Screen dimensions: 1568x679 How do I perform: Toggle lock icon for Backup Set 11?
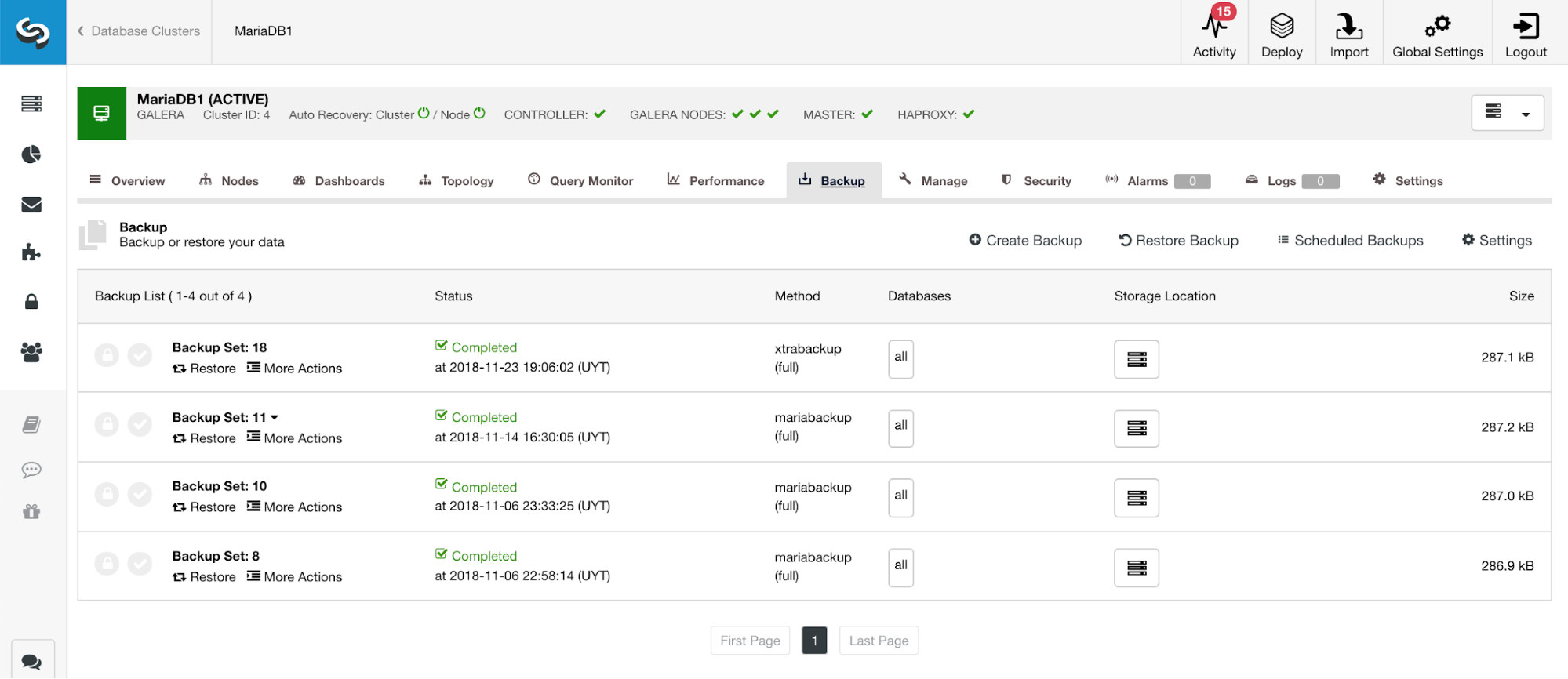pyautogui.click(x=107, y=425)
